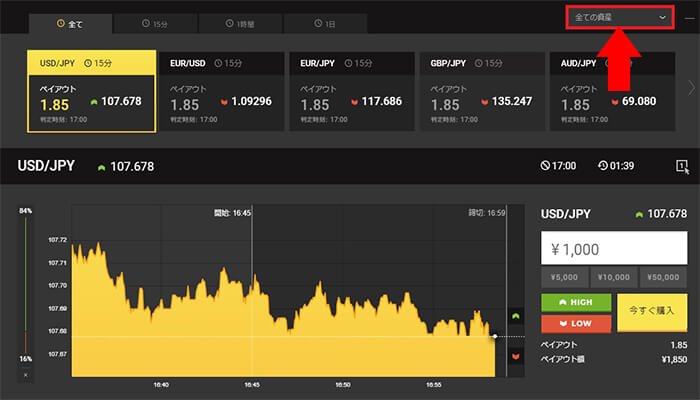Open the 全ての資産 asset dropdown

coord(620,18)
